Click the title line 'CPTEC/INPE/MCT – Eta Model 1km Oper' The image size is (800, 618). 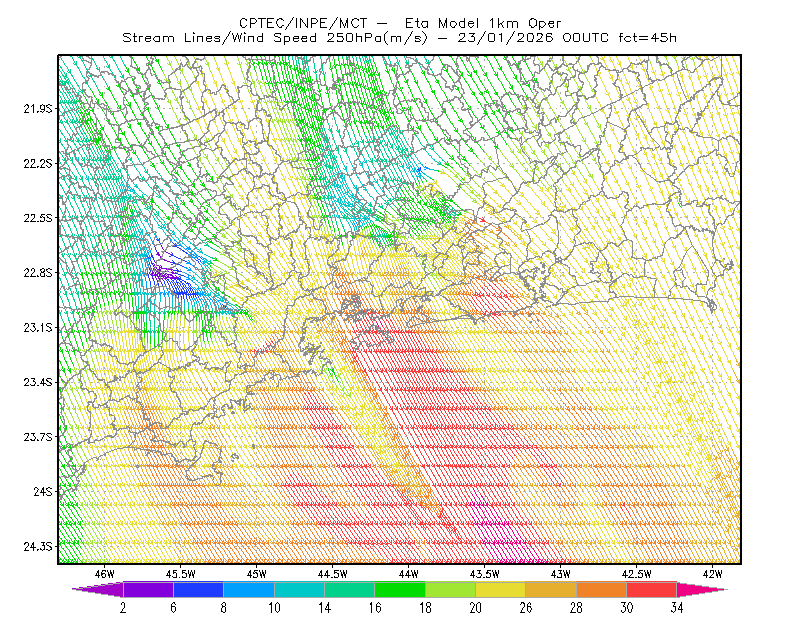pos(400,23)
